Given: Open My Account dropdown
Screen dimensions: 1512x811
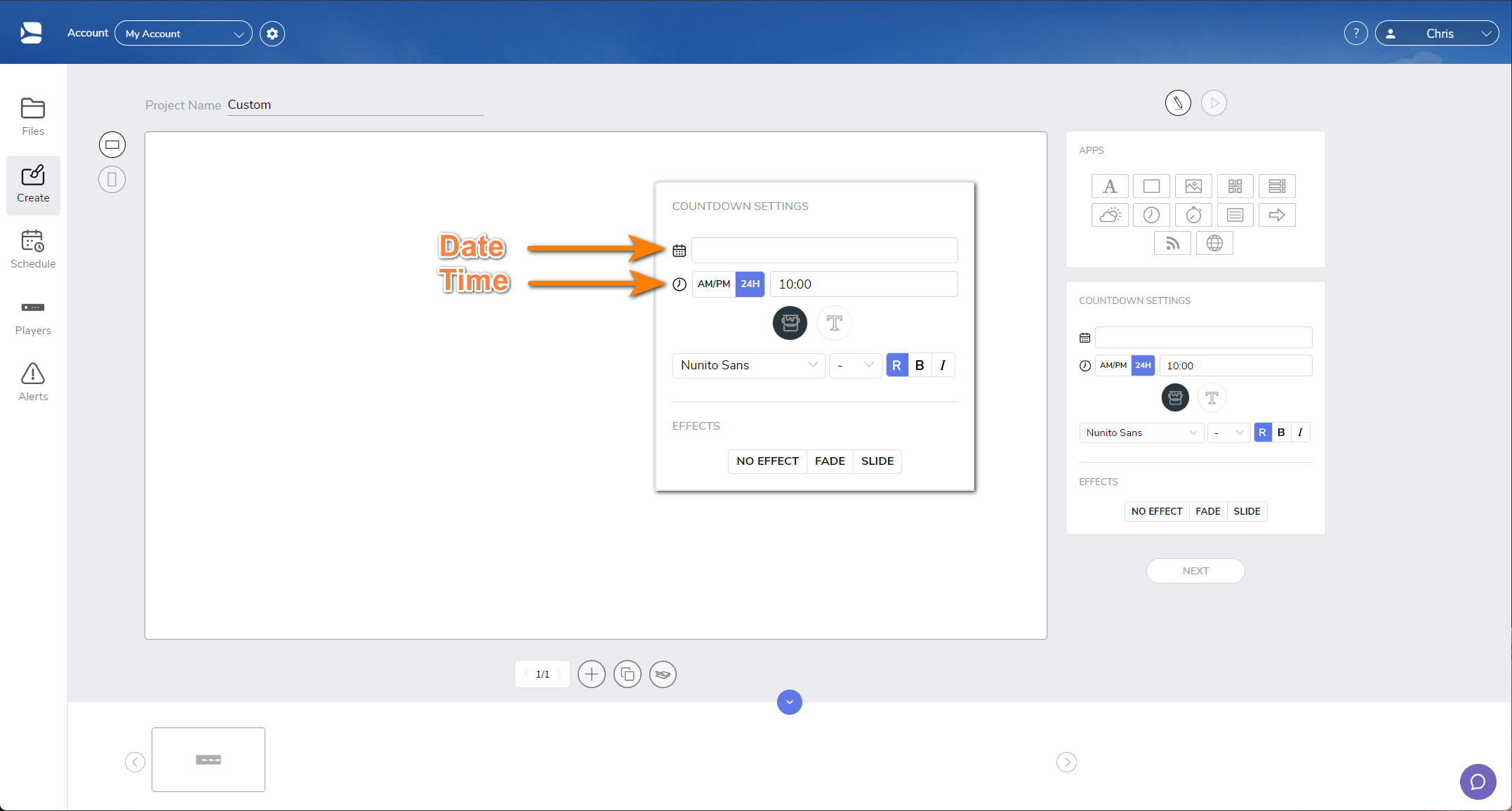Looking at the screenshot, I should click(x=183, y=34).
